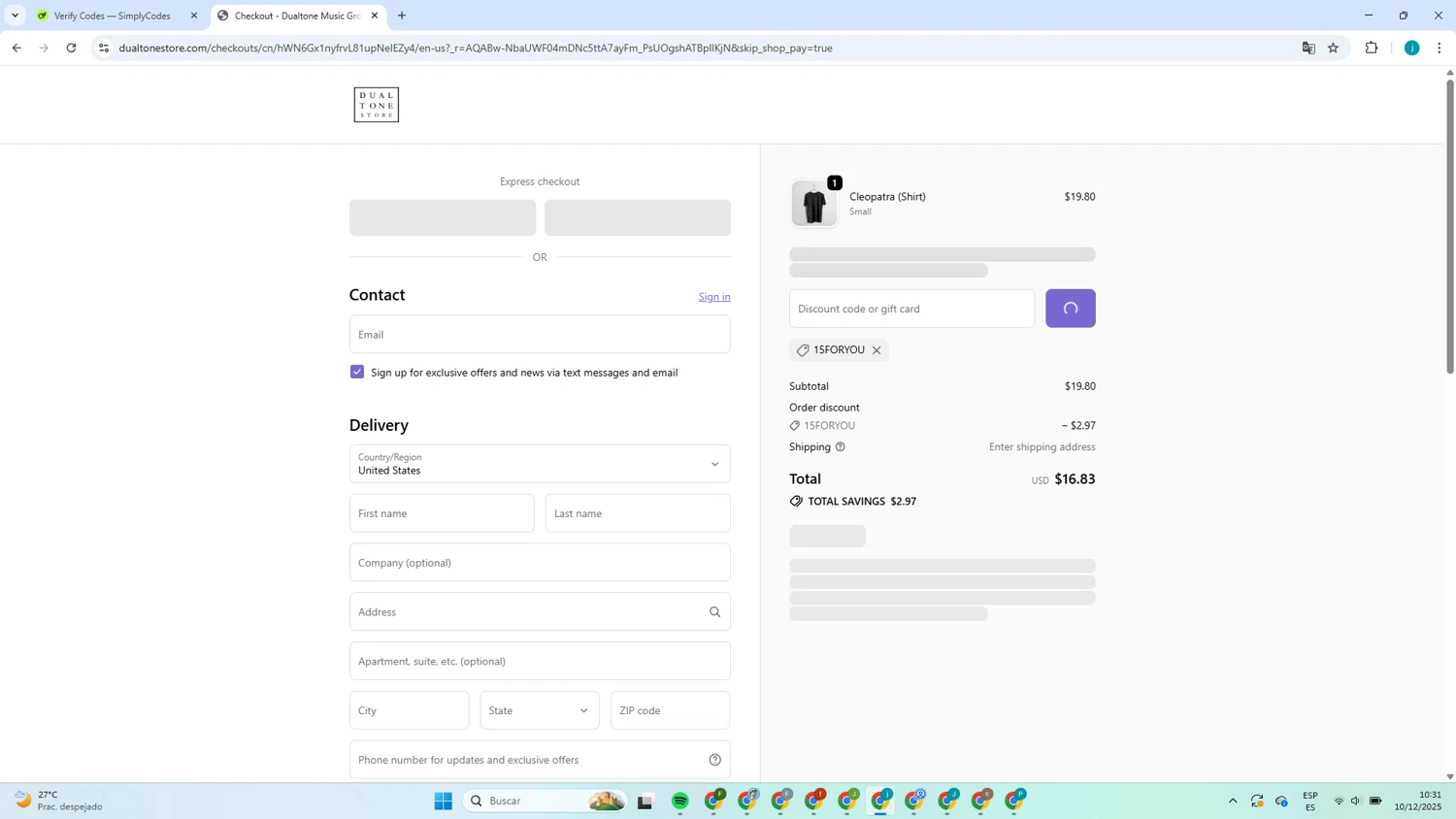
Task: Focus the First name field
Action: coord(442,513)
